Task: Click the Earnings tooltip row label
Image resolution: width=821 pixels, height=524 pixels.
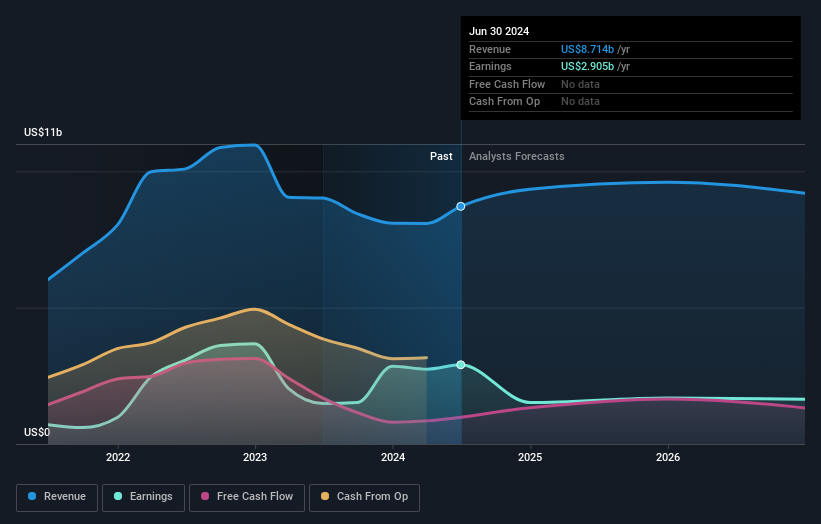Action: [490, 66]
